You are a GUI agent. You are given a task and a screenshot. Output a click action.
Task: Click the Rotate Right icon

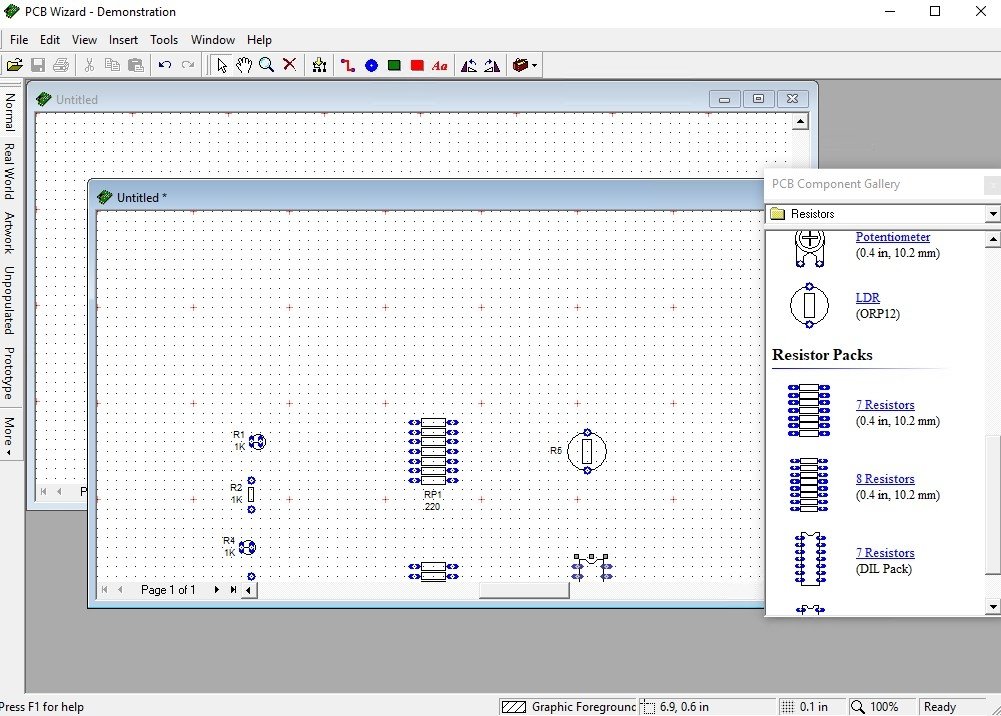[492, 65]
